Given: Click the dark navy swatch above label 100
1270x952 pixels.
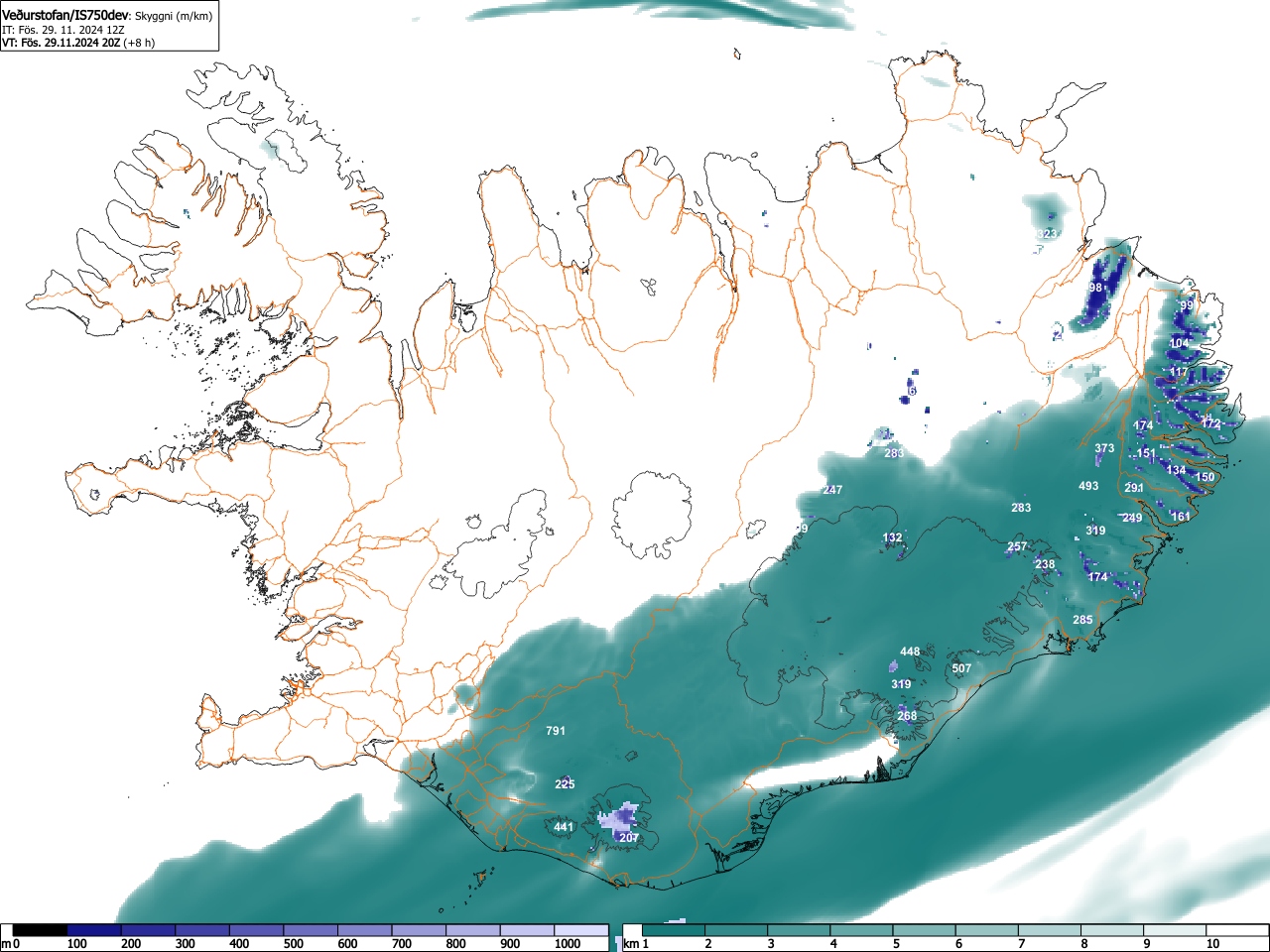Looking at the screenshot, I should tap(94, 930).
